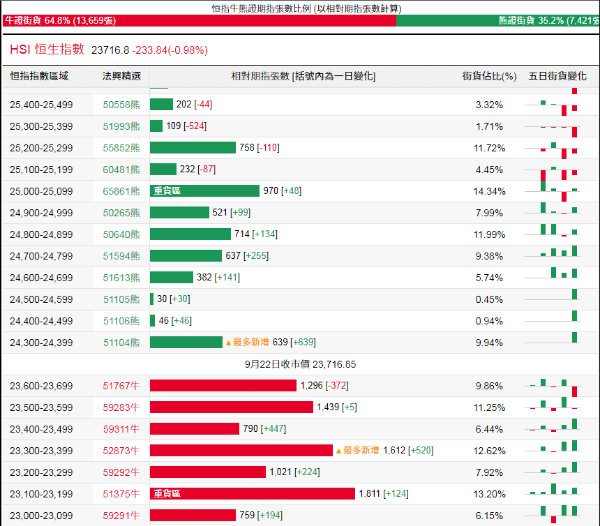
Task: Select the 1,439 [+5] contract count
Action: [337, 407]
